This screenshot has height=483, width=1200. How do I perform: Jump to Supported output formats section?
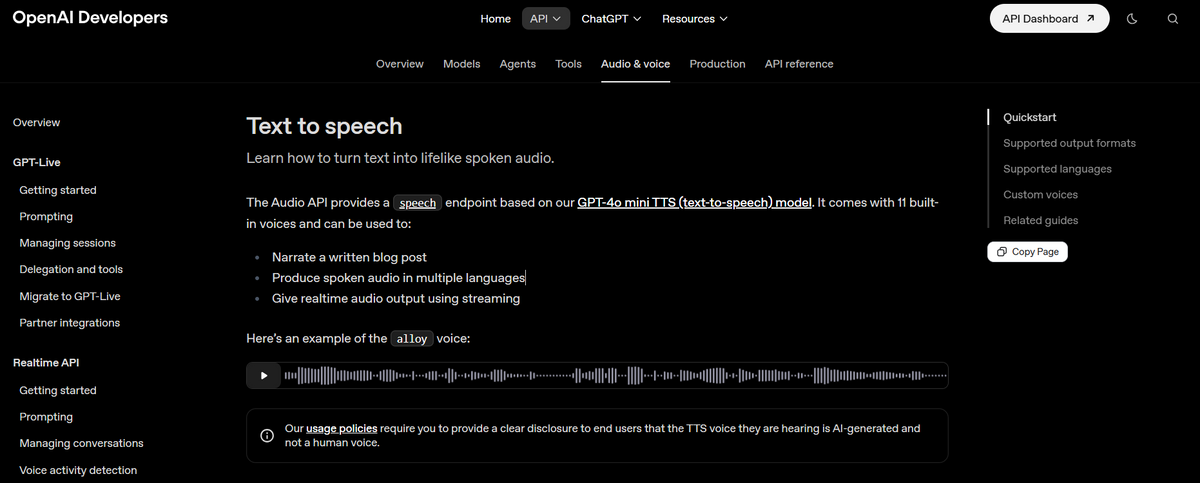[x=1069, y=143]
